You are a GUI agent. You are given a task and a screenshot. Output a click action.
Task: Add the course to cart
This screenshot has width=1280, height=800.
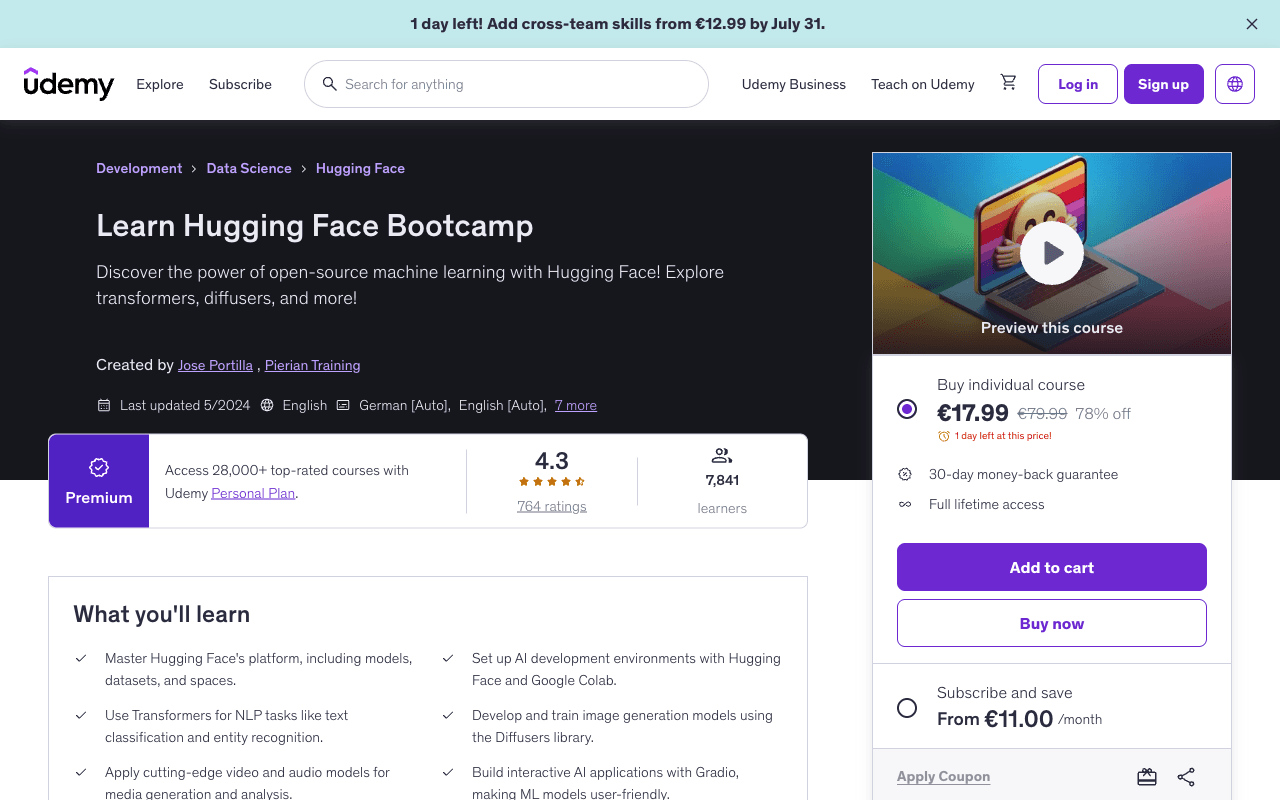coord(1052,567)
